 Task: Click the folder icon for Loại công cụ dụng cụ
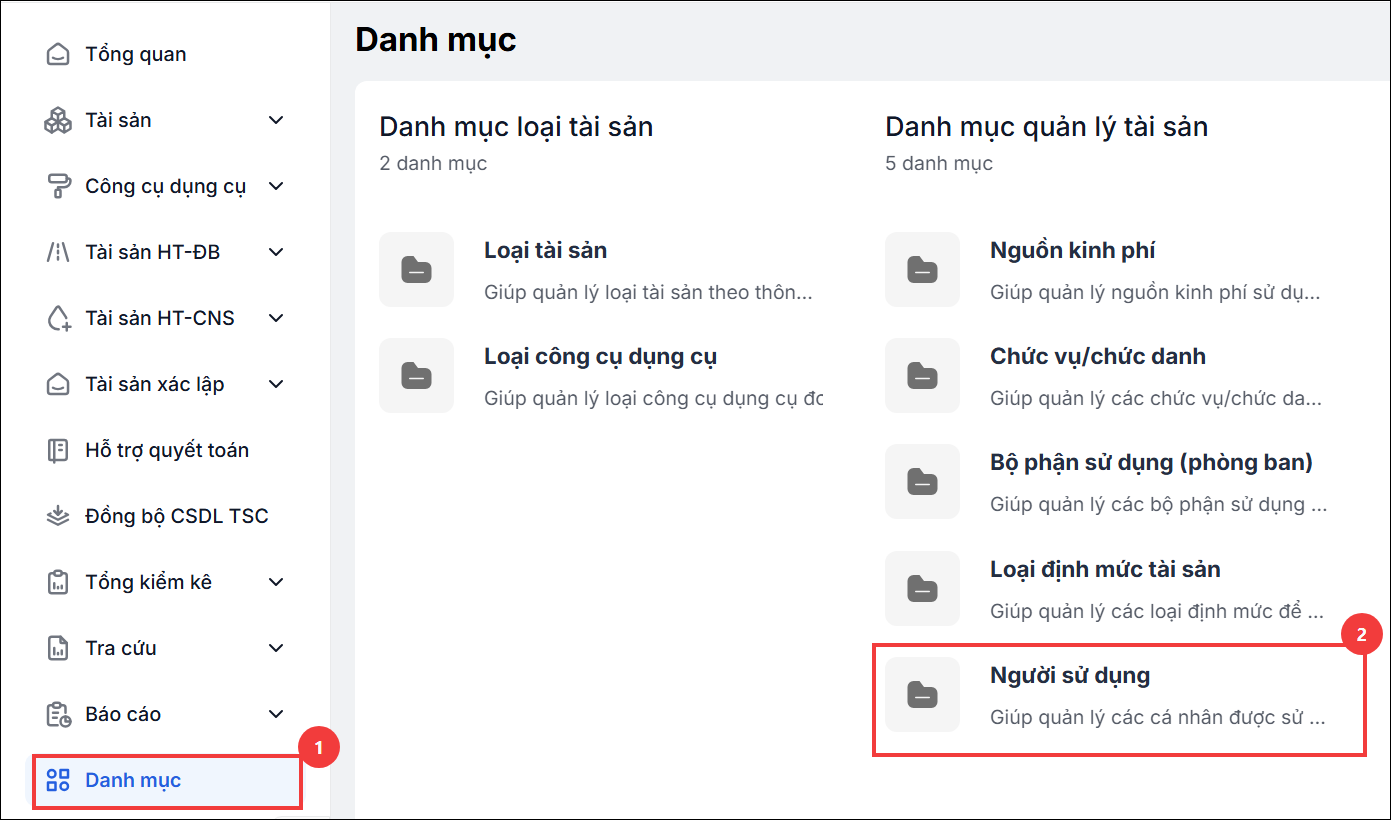(x=416, y=375)
